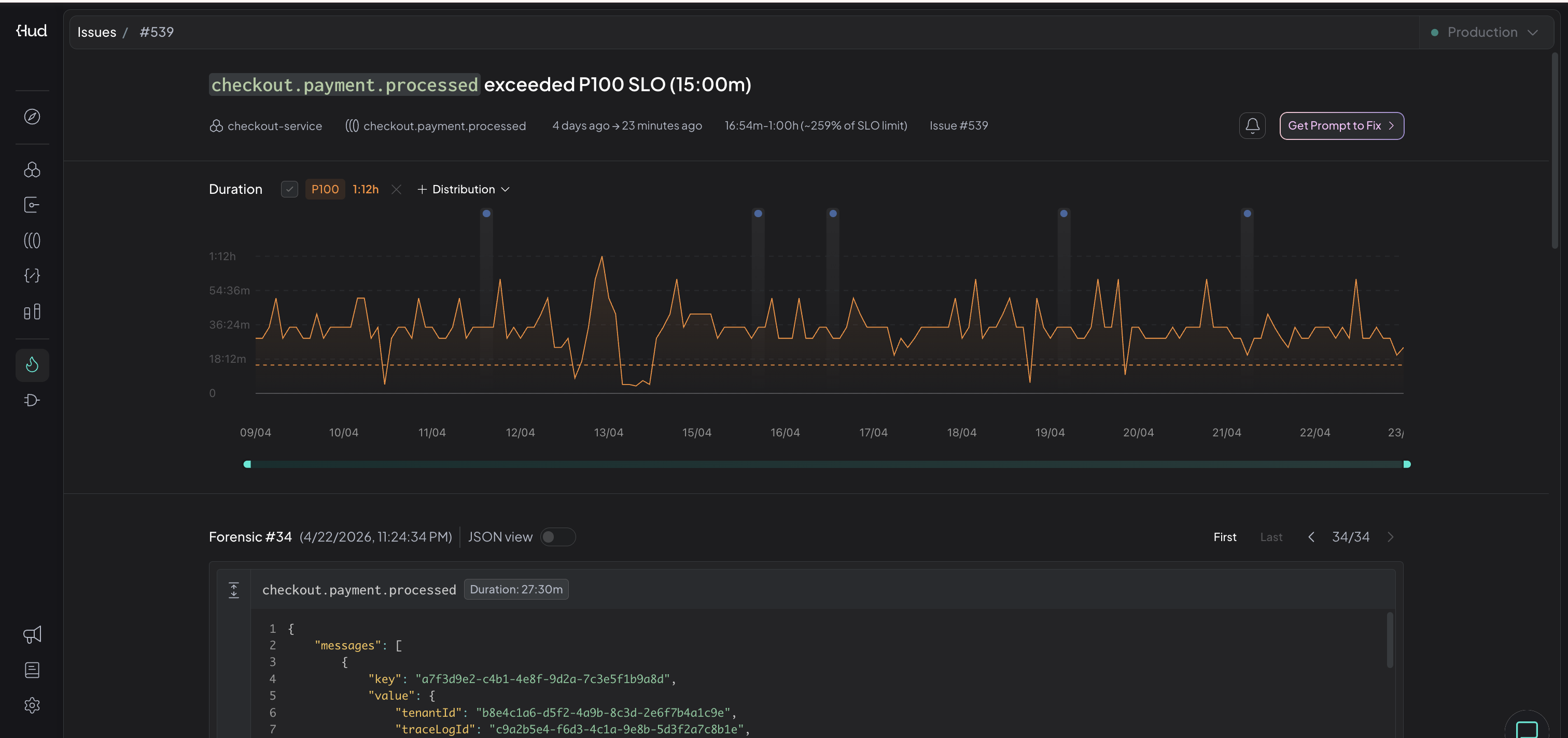The height and width of the screenshot is (738, 1568).
Task: Open the megaphone announcements icon
Action: 32,634
